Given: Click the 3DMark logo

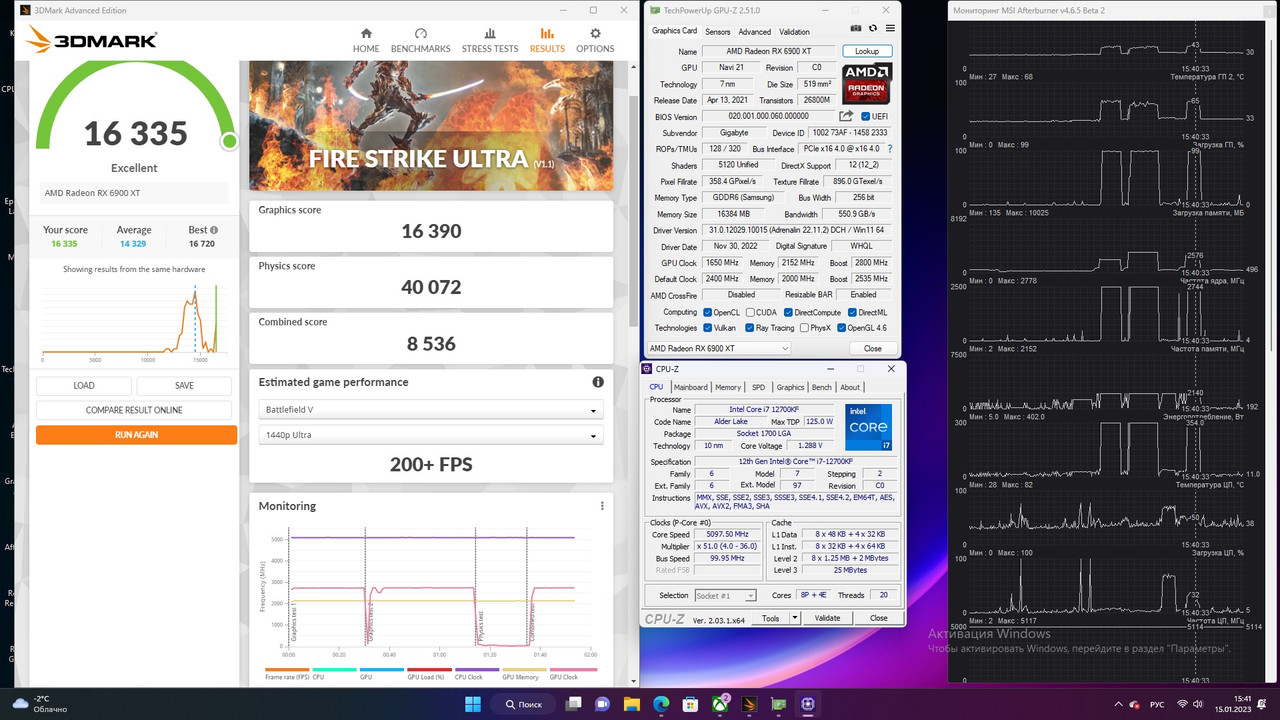Looking at the screenshot, I should 91,40.
